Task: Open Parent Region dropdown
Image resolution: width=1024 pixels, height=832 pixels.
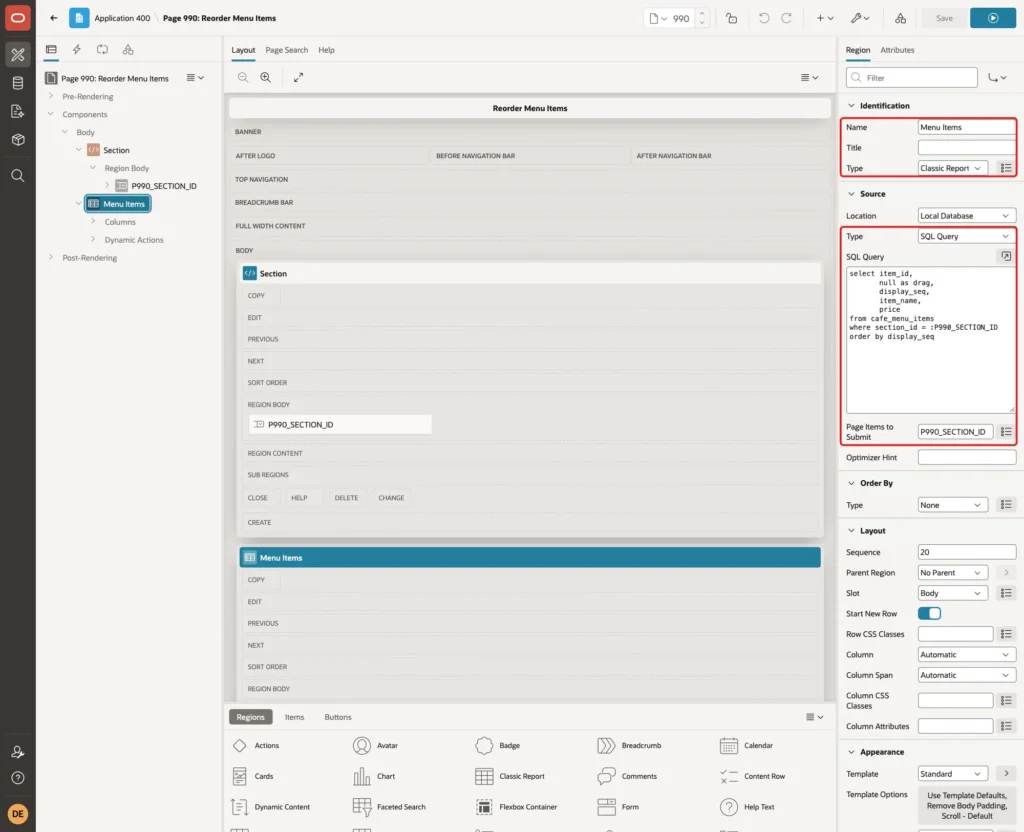Action: click(x=953, y=573)
